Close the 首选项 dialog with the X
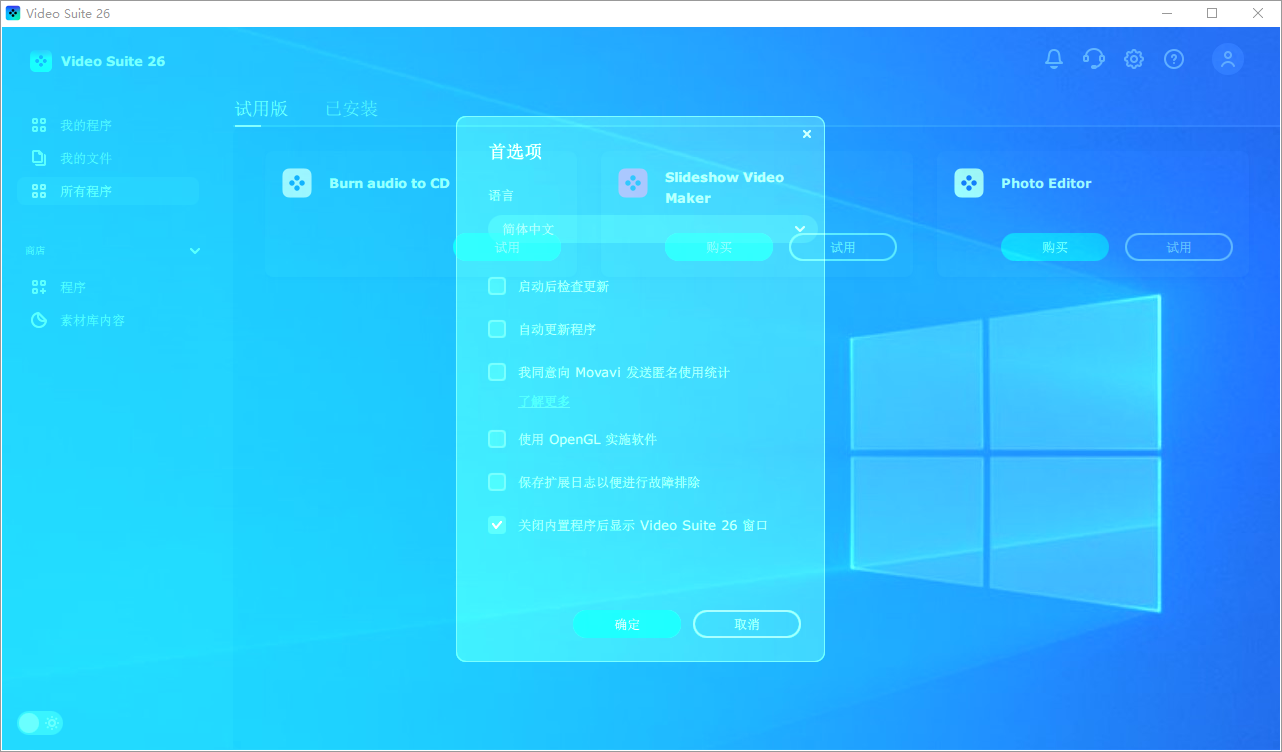The image size is (1282, 752). (807, 134)
